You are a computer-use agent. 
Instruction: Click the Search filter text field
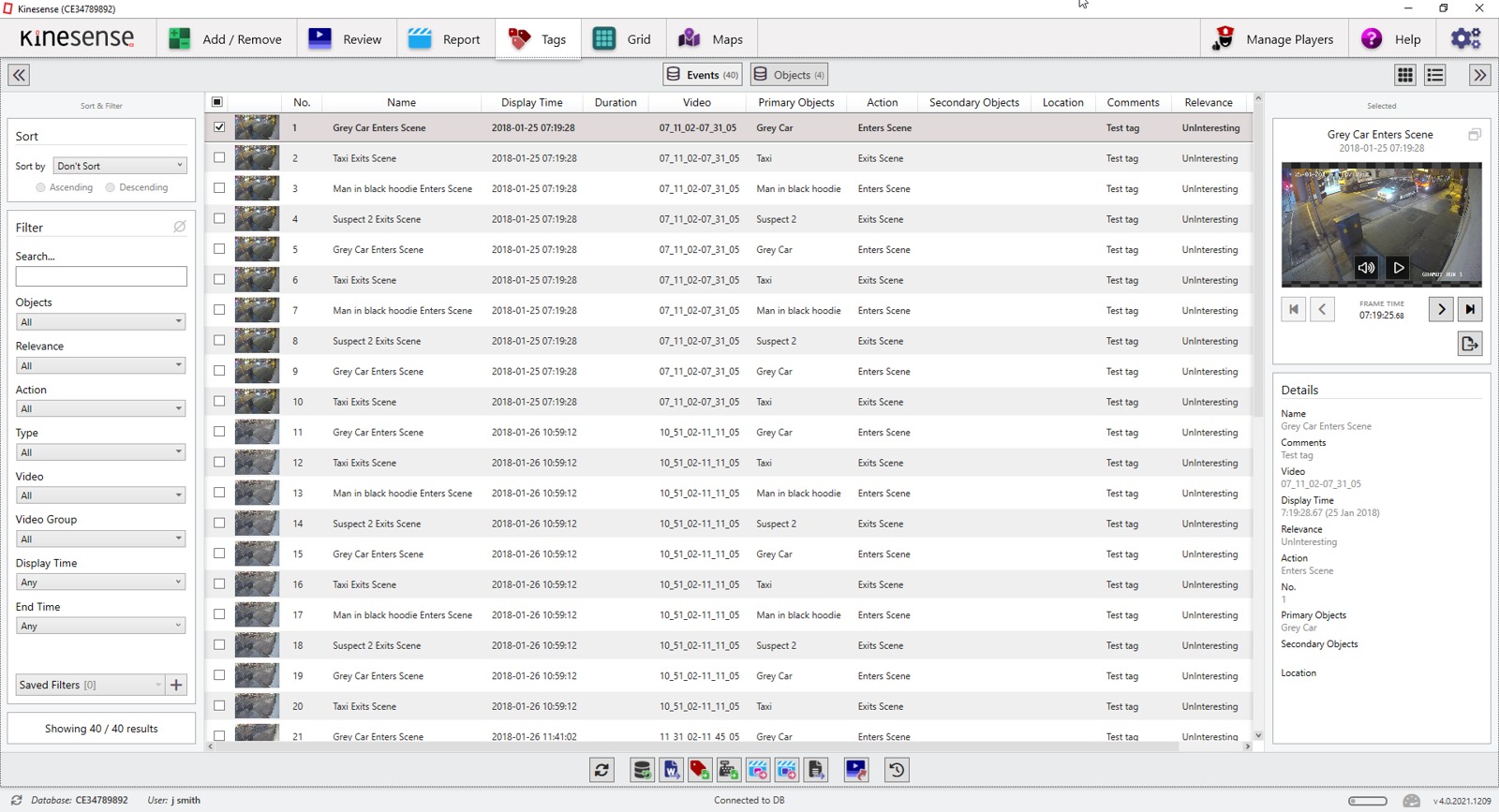pos(101,276)
